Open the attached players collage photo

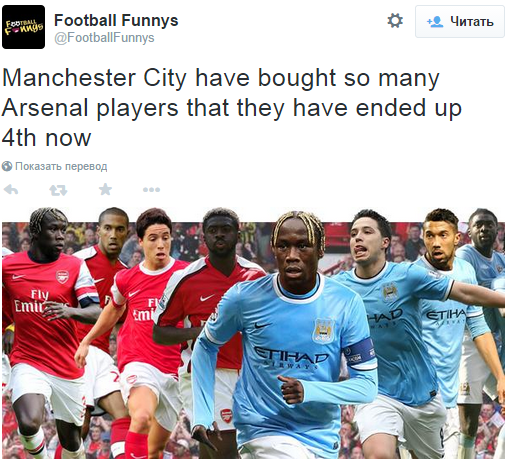(253, 332)
